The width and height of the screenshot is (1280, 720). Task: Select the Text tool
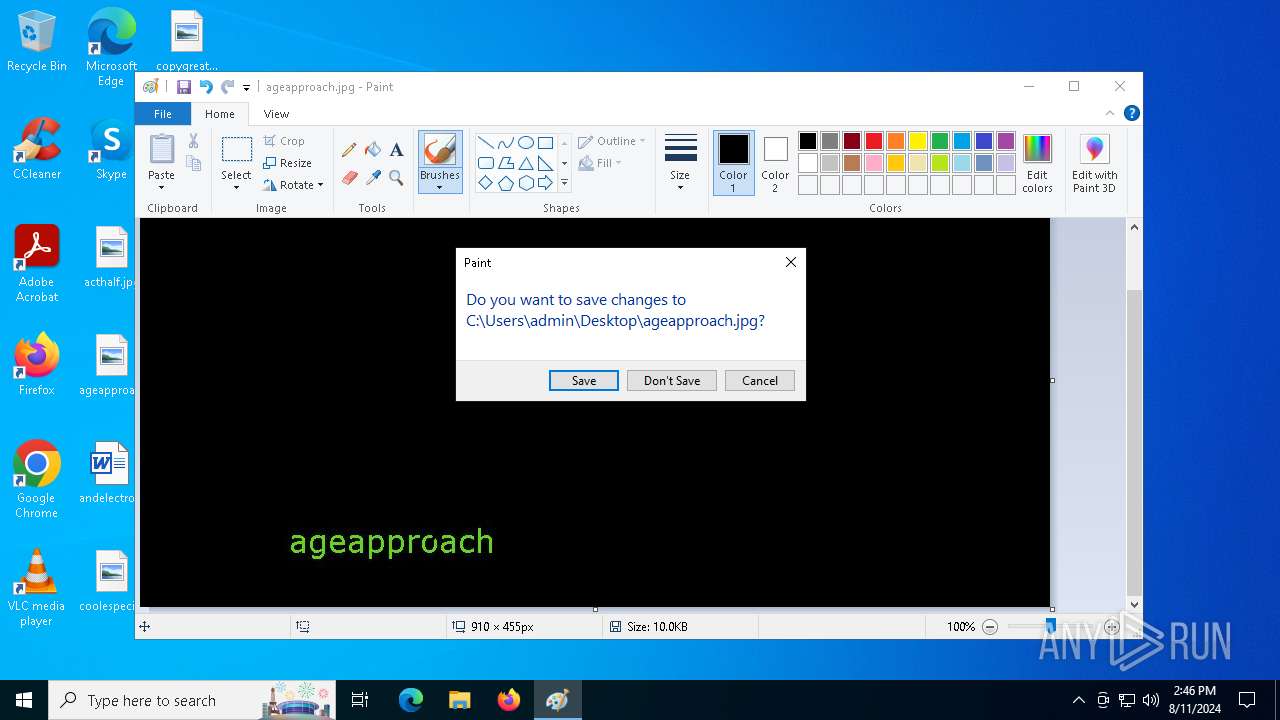396,150
